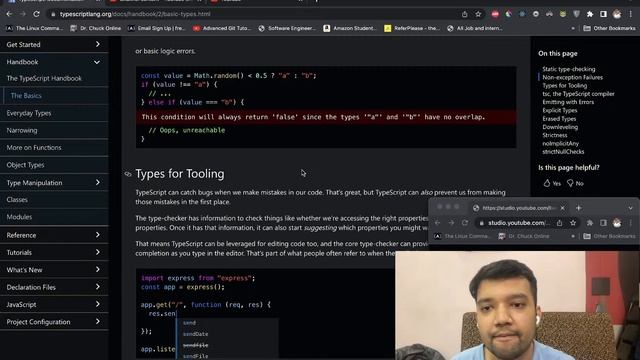Open the Extensions puzzle icon
Viewport: 640px width, 360px height.
click(x=590, y=14)
